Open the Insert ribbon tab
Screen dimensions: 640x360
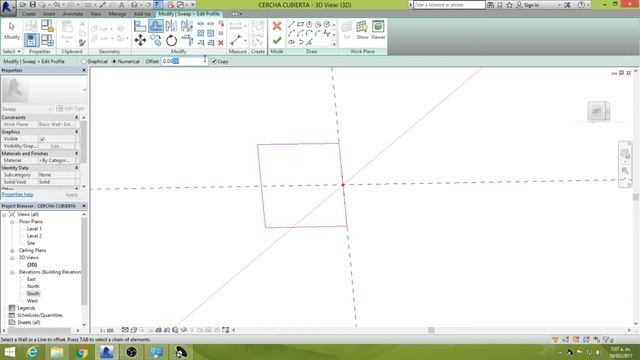click(x=49, y=14)
